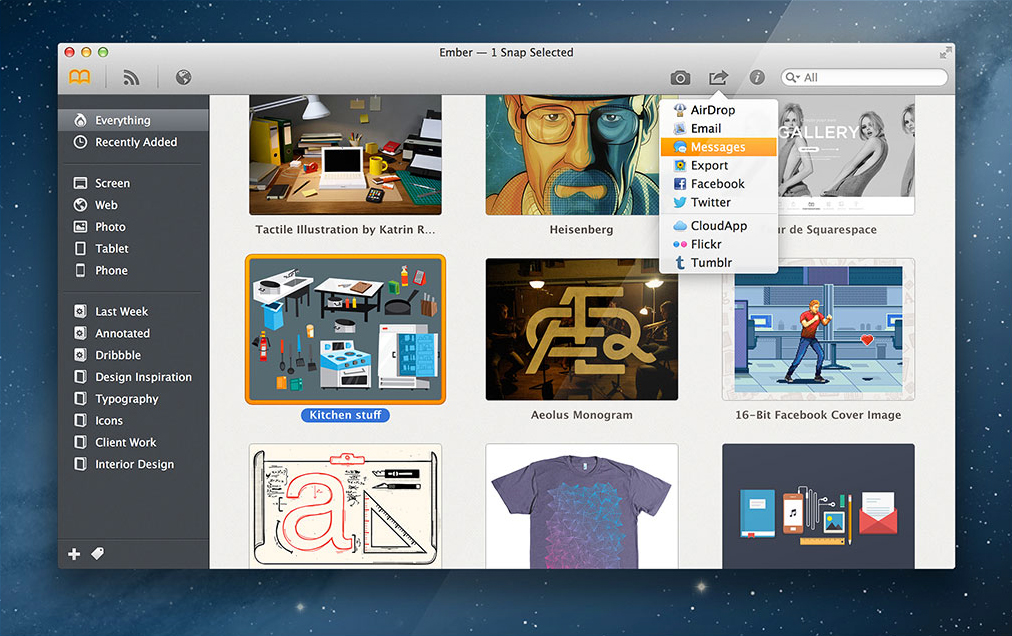
Task: Select the Aeolus Monogram thumbnail
Action: tap(582, 329)
